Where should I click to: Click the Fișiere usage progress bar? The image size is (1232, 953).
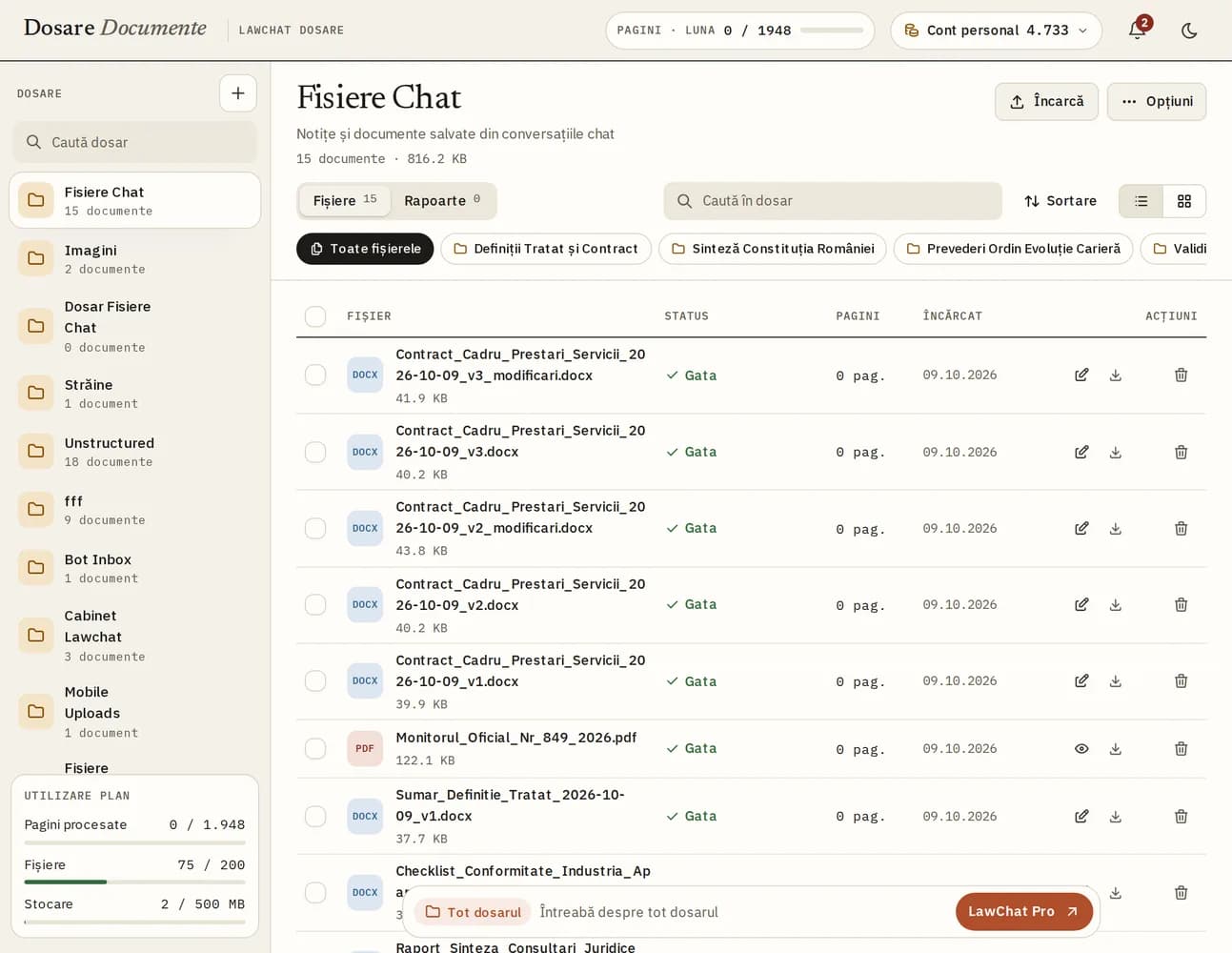coord(134,882)
